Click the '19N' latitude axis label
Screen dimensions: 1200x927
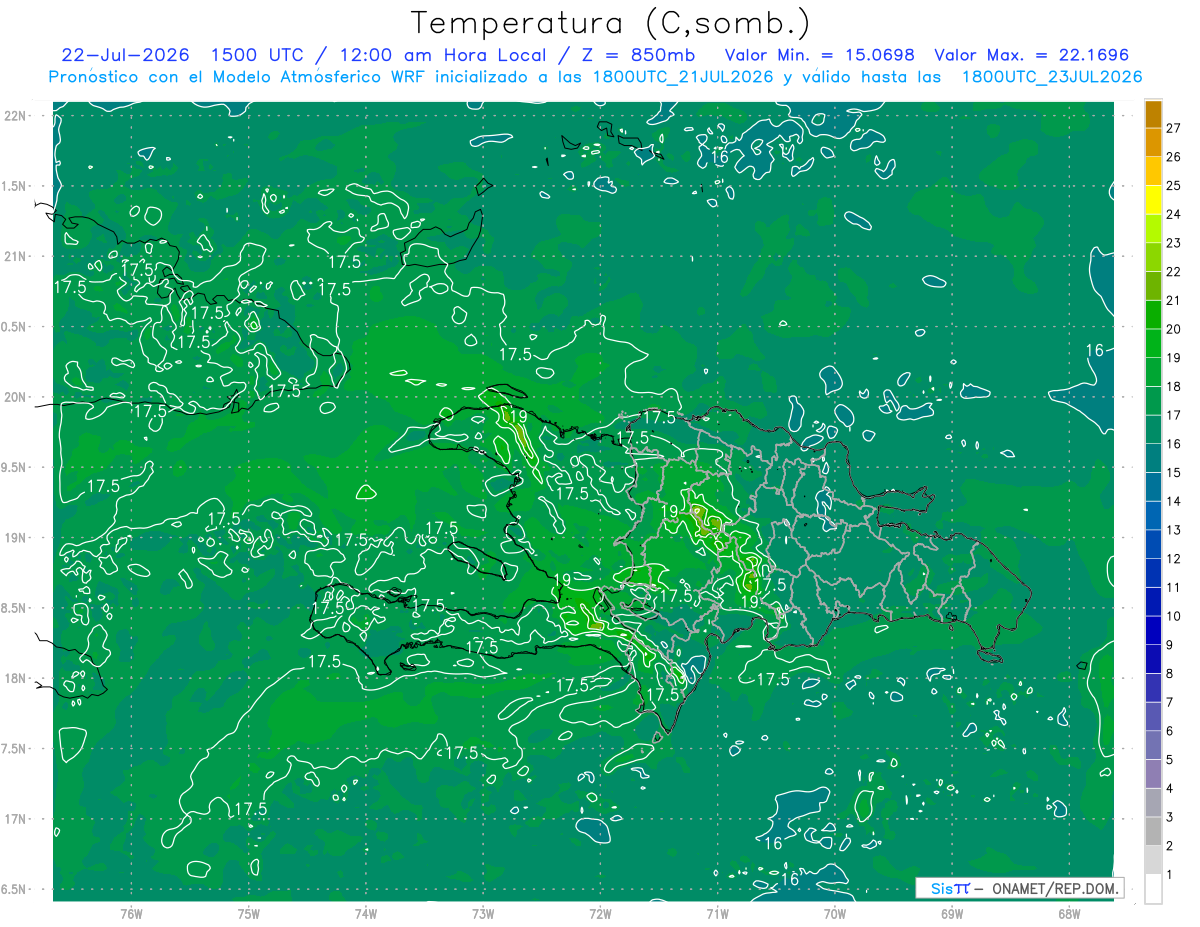pyautogui.click(x=15, y=538)
